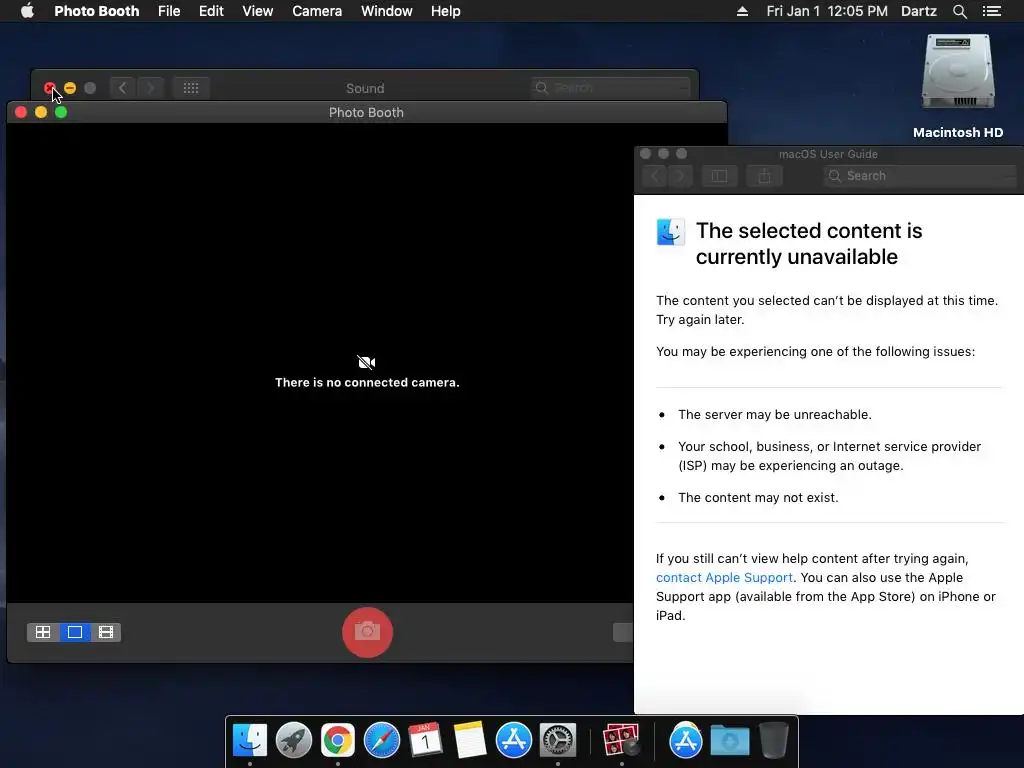Viewport: 1024px width, 768px height.
Task: Click back arrow in Sound window
Action: click(x=122, y=88)
